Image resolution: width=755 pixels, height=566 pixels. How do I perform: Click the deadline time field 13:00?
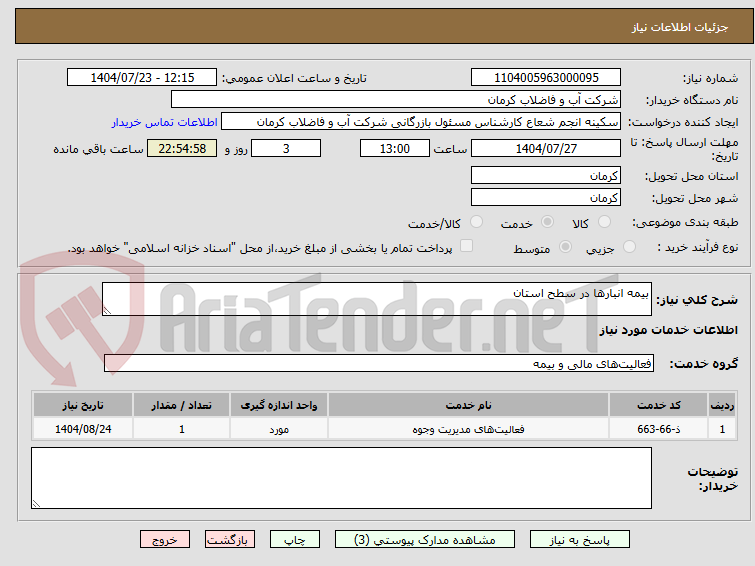395,148
